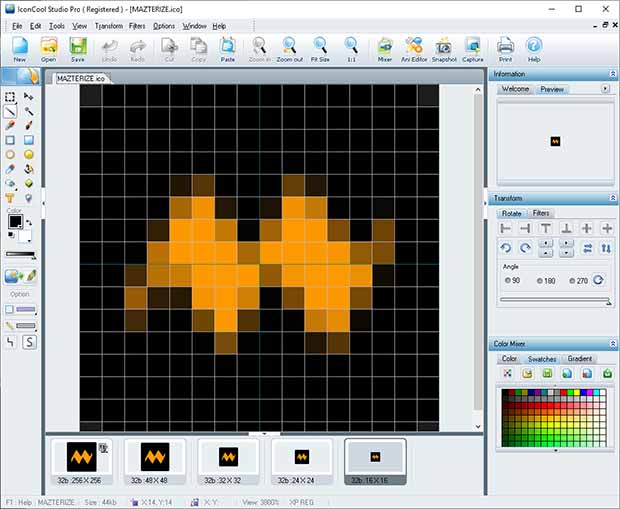620x509 pixels.
Task: Click the New file toolbar icon
Action: (19, 49)
